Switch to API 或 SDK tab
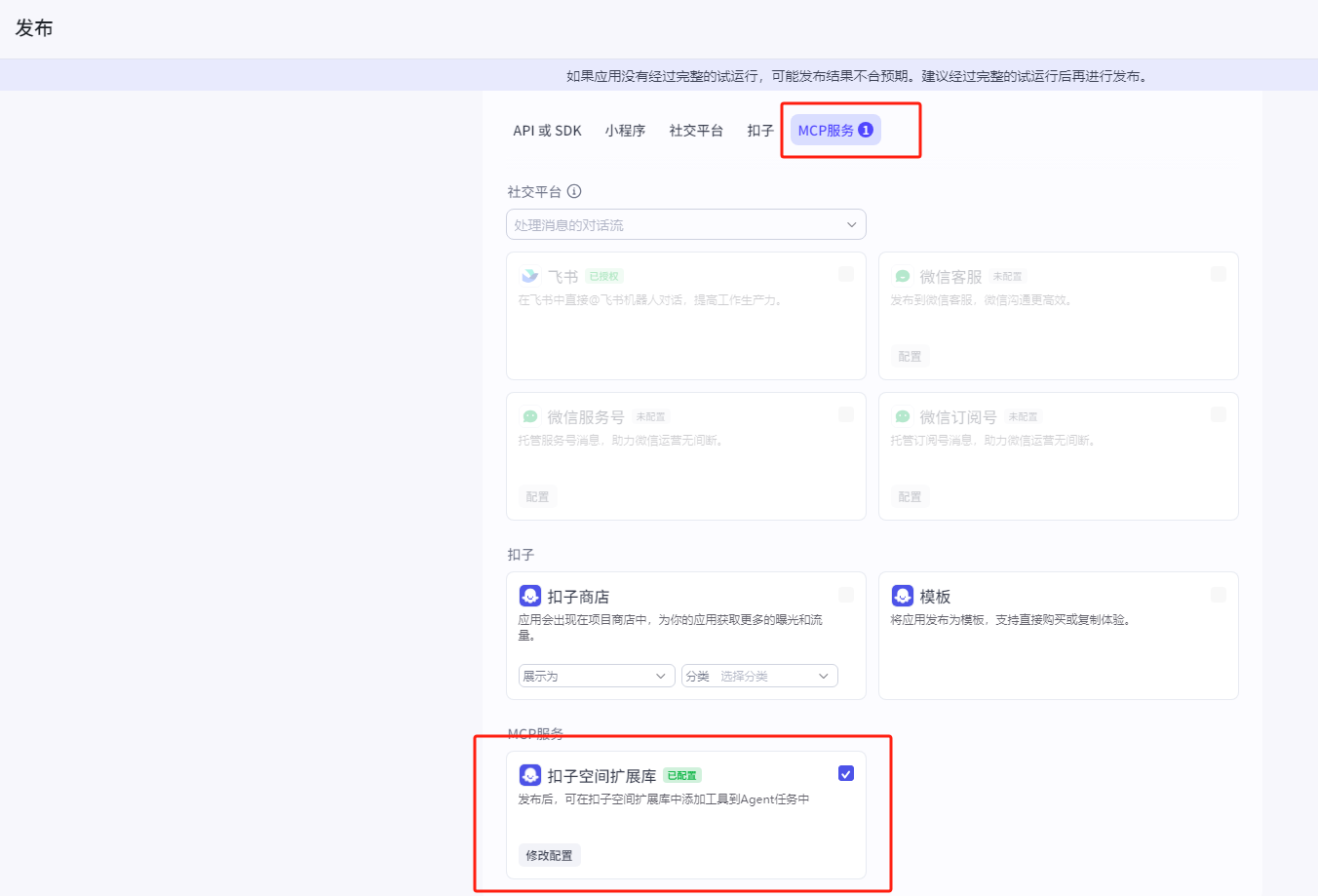 pyautogui.click(x=547, y=131)
